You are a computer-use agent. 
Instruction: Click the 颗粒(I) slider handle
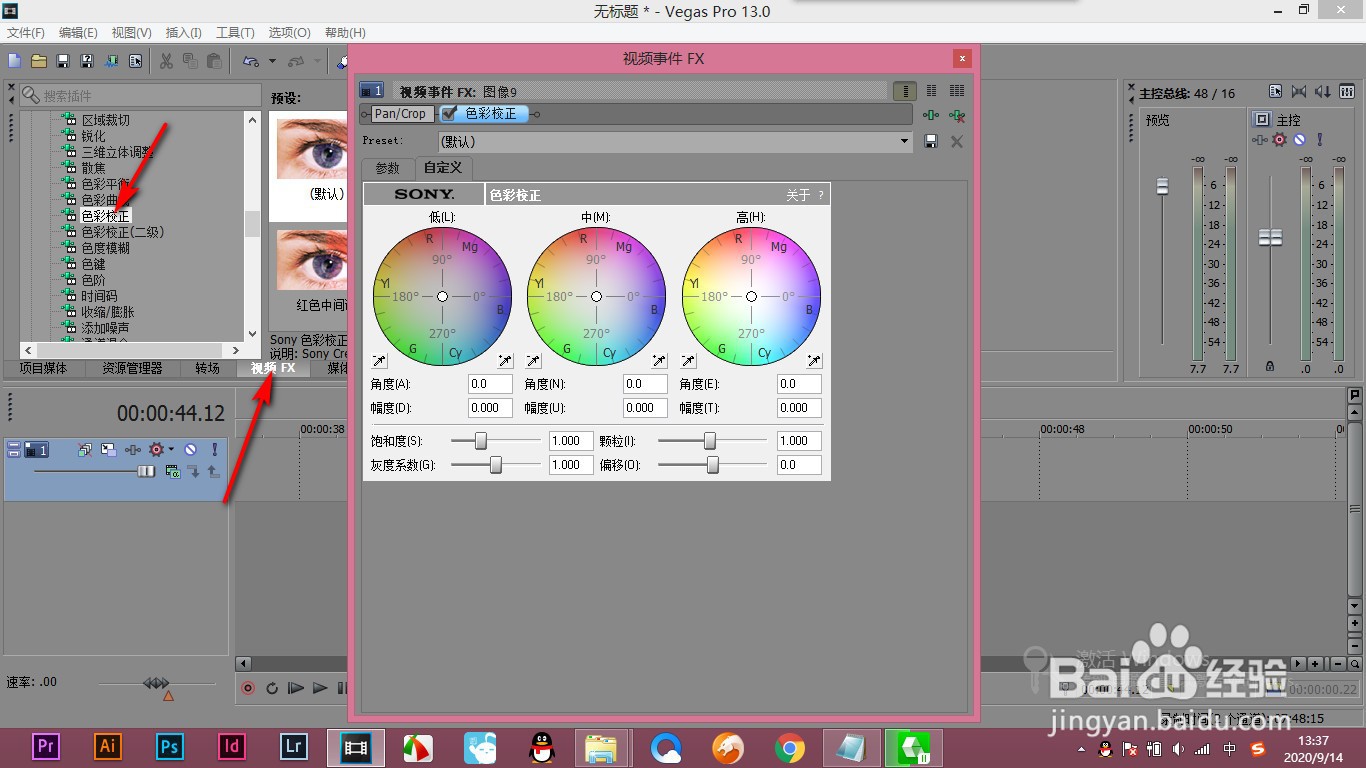pyautogui.click(x=710, y=441)
